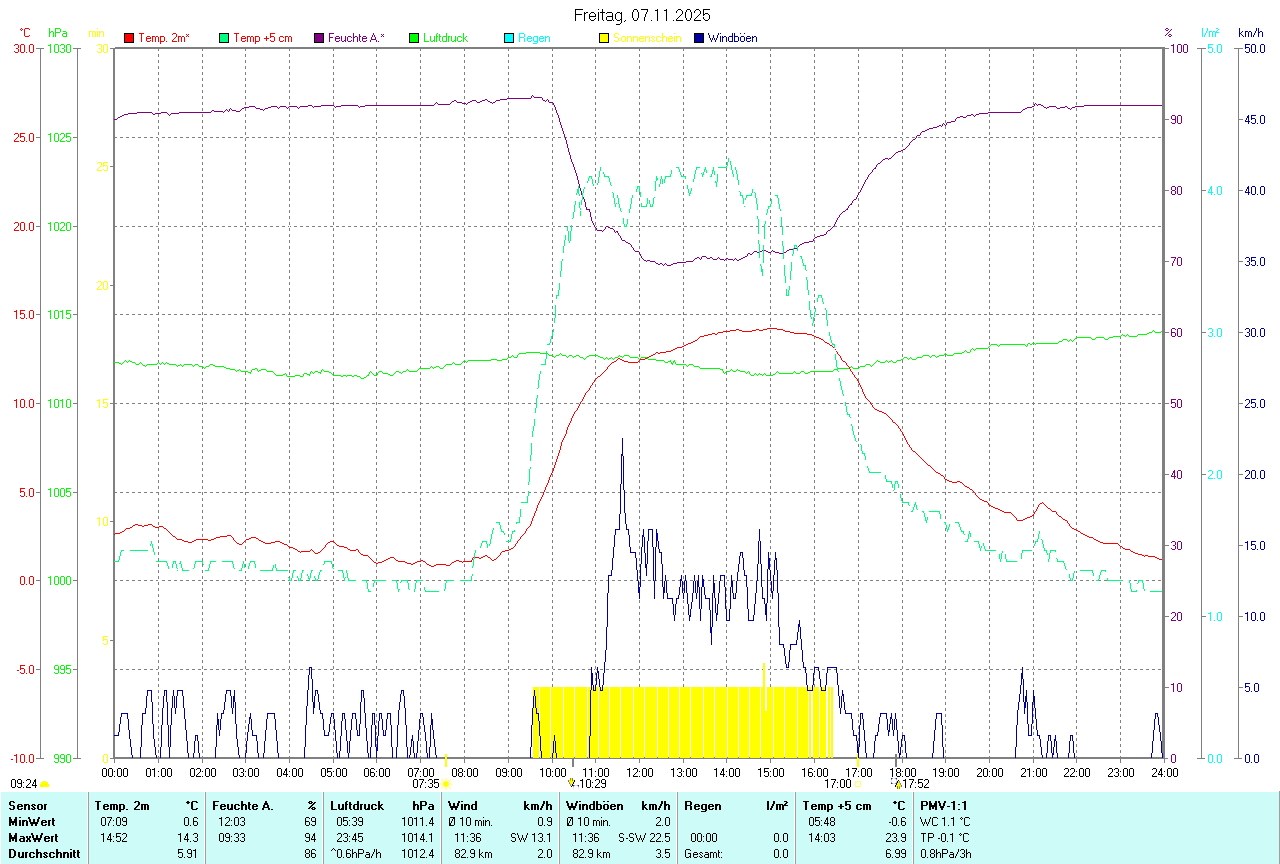Click the MaxWert row label

(x=33, y=838)
